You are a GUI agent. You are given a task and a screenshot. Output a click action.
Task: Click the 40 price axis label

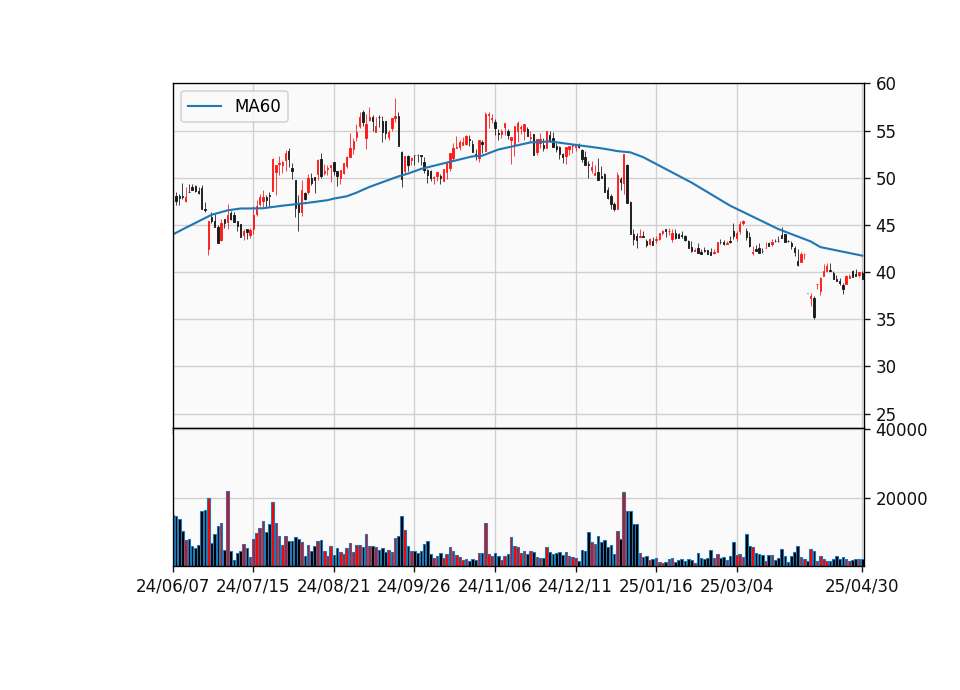pyautogui.click(x=885, y=272)
